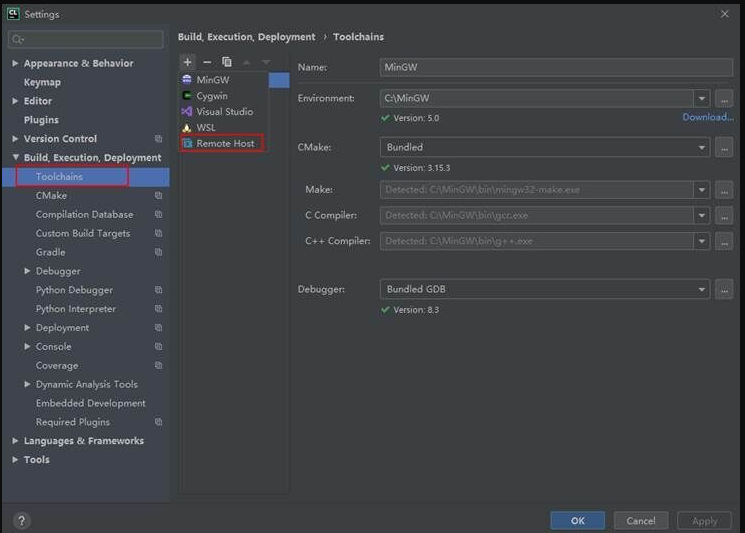Viewport: 745px width, 533px height.
Task: Select the Remote Host toolchain
Action: pos(224,143)
